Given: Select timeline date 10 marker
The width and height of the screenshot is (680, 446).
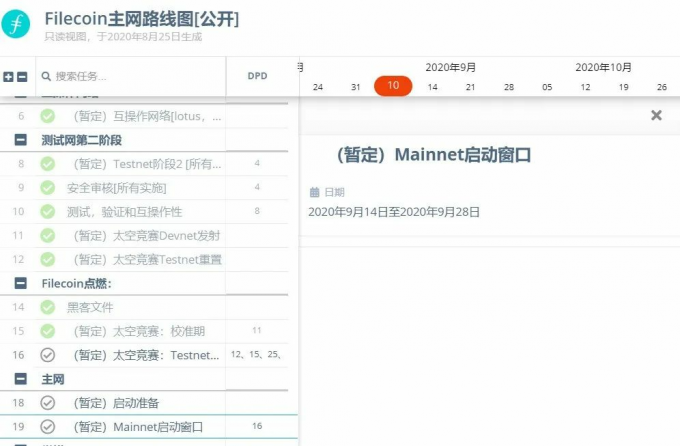Looking at the screenshot, I should (x=393, y=85).
